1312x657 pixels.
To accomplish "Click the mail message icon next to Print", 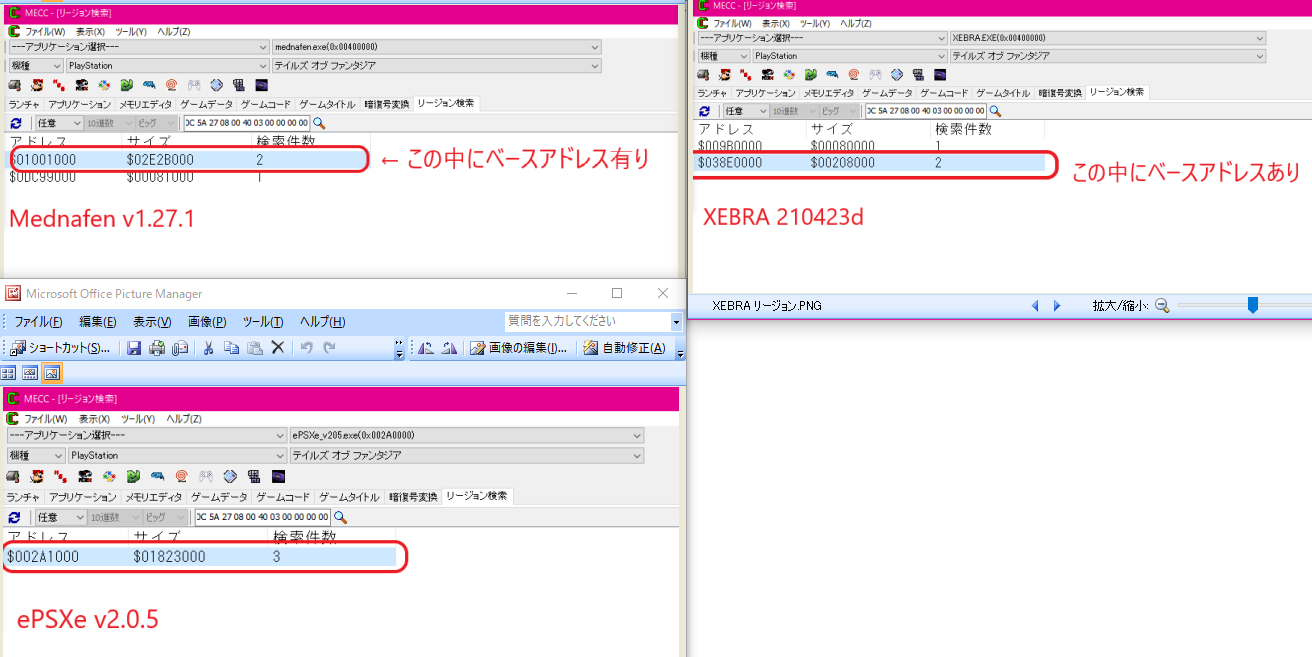I will (x=180, y=348).
